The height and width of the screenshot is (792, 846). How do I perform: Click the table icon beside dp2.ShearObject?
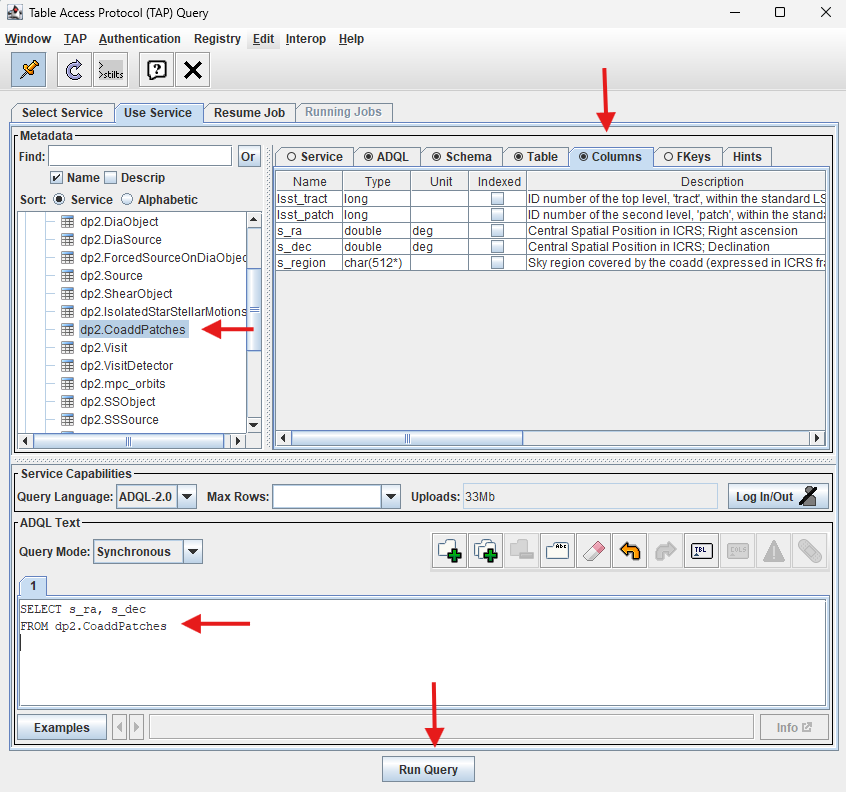(67, 293)
